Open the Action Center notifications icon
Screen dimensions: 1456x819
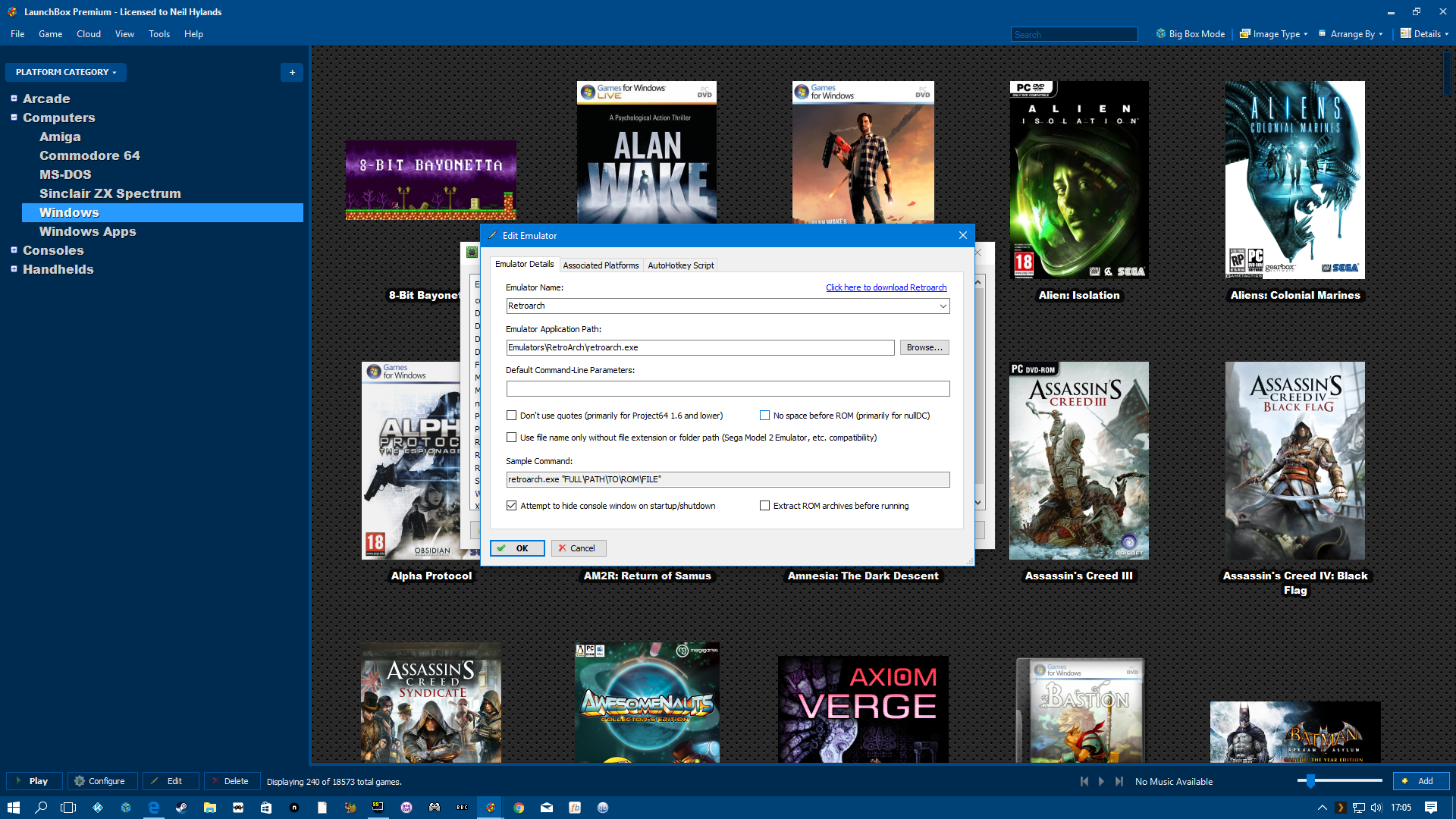click(x=1431, y=808)
